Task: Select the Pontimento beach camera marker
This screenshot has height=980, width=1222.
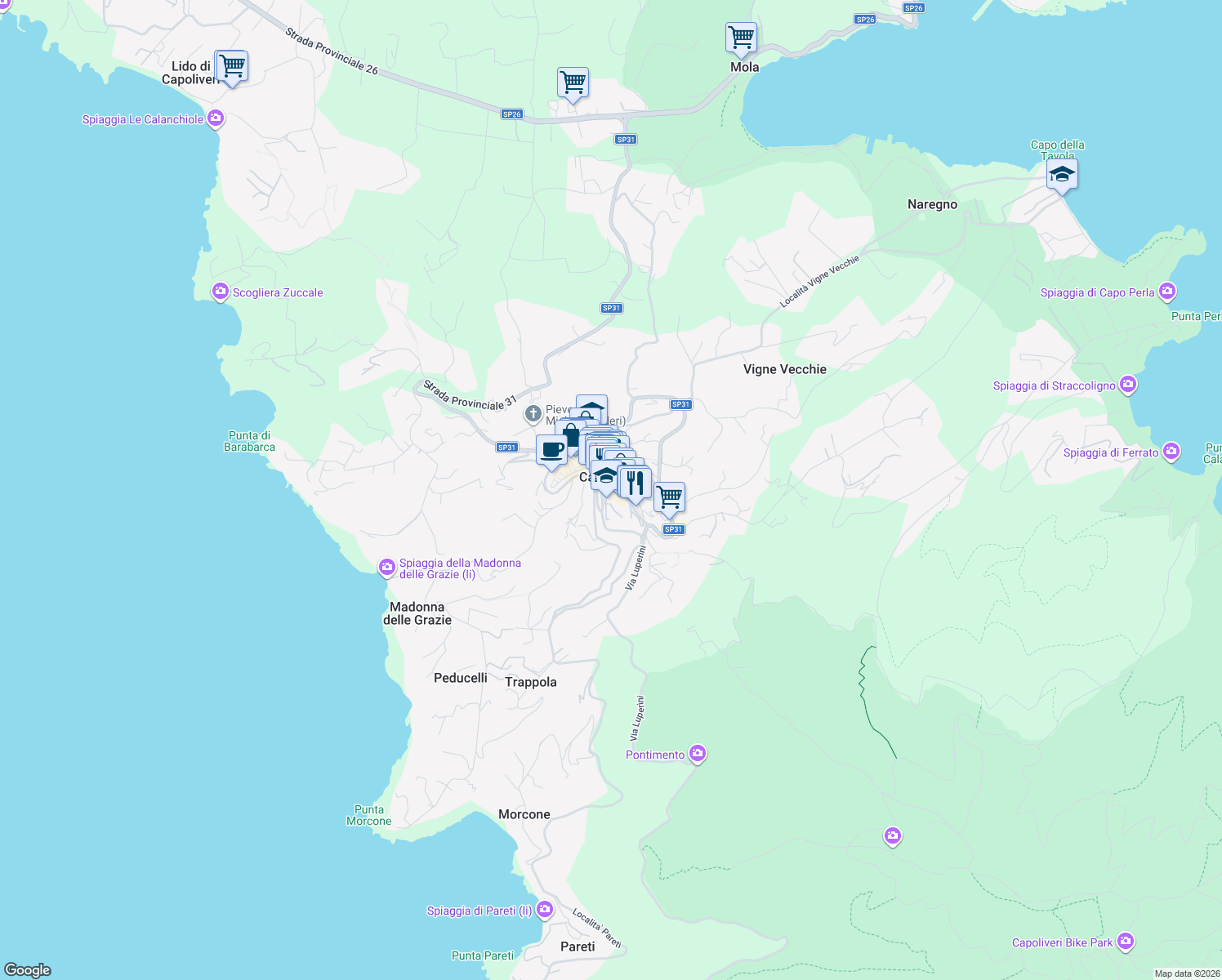Action: (x=697, y=754)
